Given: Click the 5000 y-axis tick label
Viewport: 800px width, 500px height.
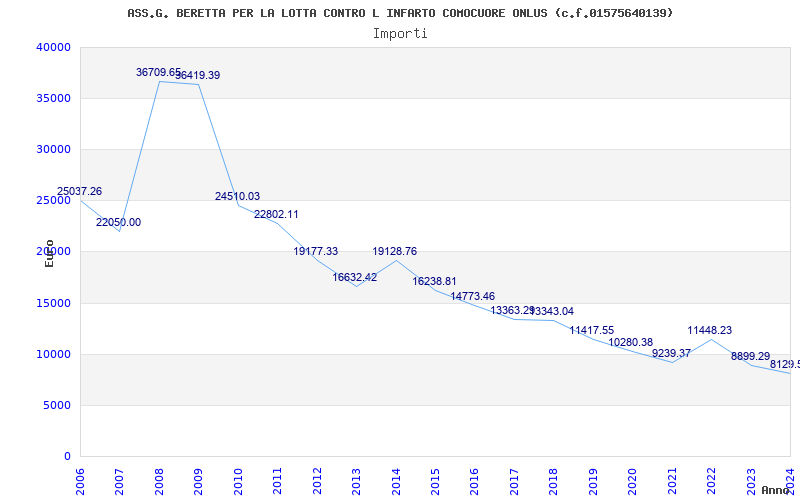Looking at the screenshot, I should tap(56, 406).
